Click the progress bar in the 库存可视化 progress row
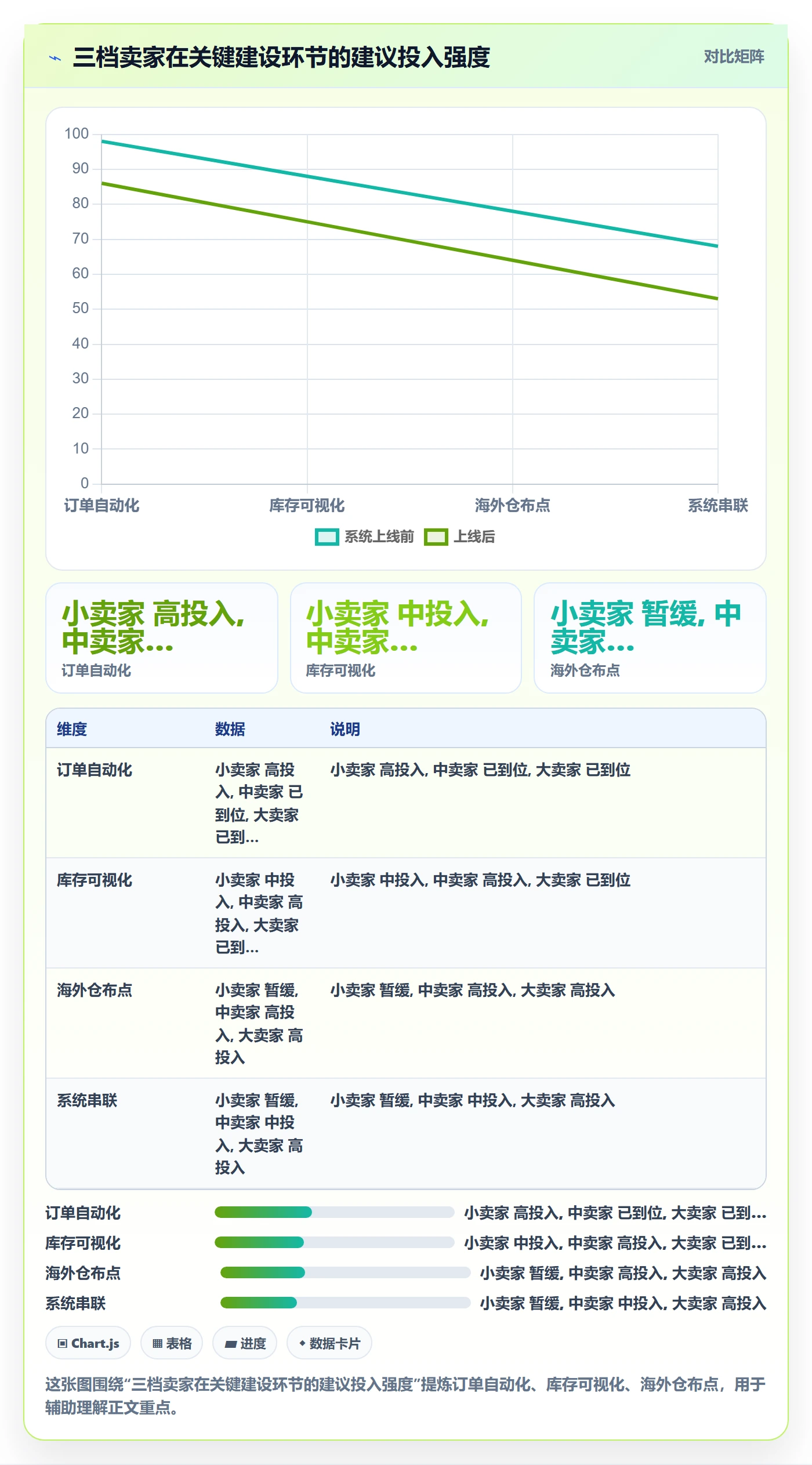Image resolution: width=812 pixels, height=1465 pixels. coord(335,1242)
